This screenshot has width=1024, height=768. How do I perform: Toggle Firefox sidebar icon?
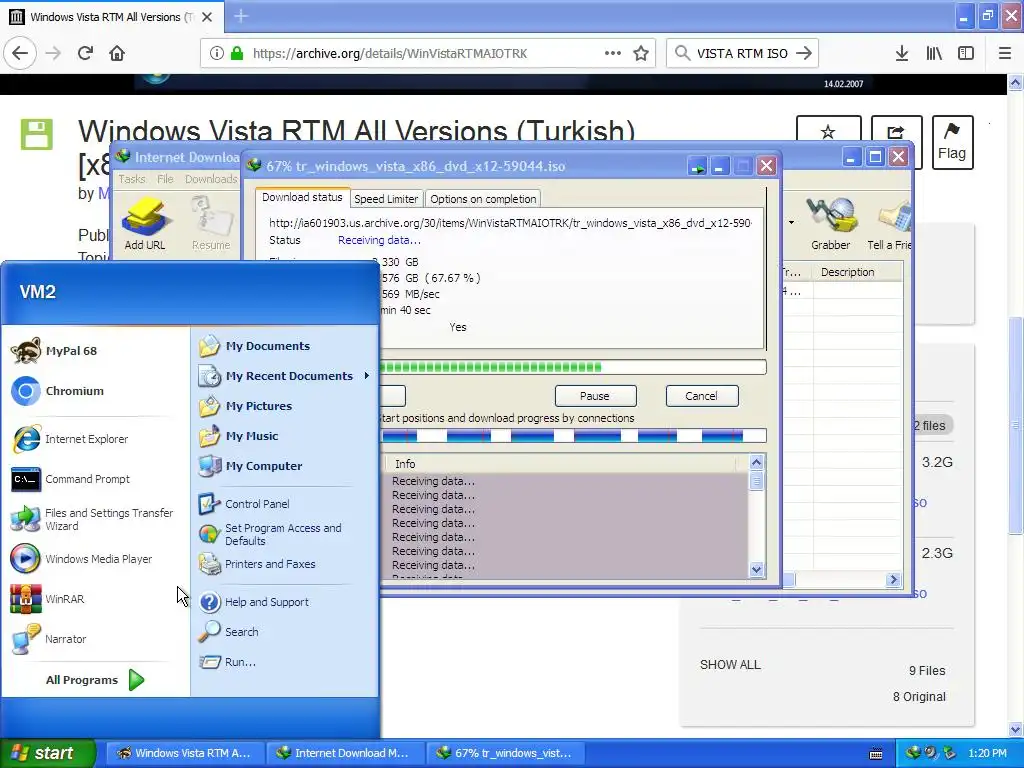[966, 54]
